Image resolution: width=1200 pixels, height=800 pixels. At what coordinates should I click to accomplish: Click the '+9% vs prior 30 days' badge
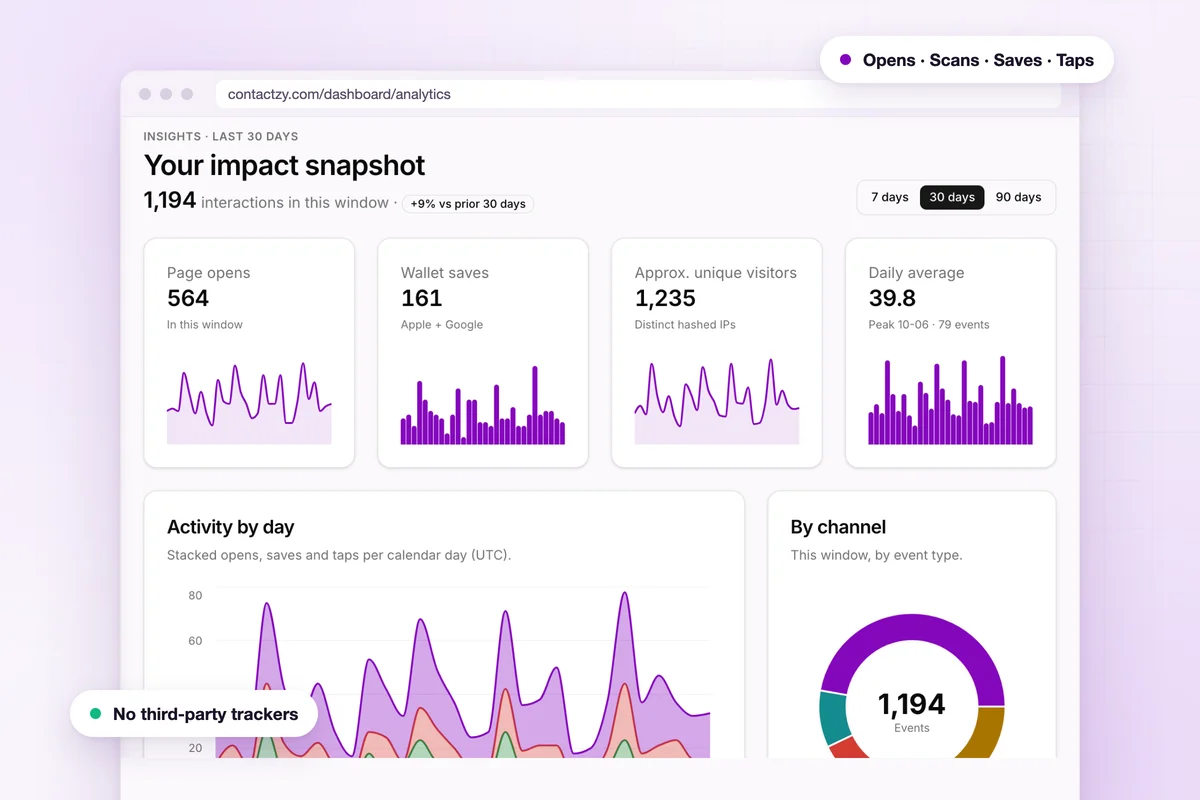(x=468, y=204)
